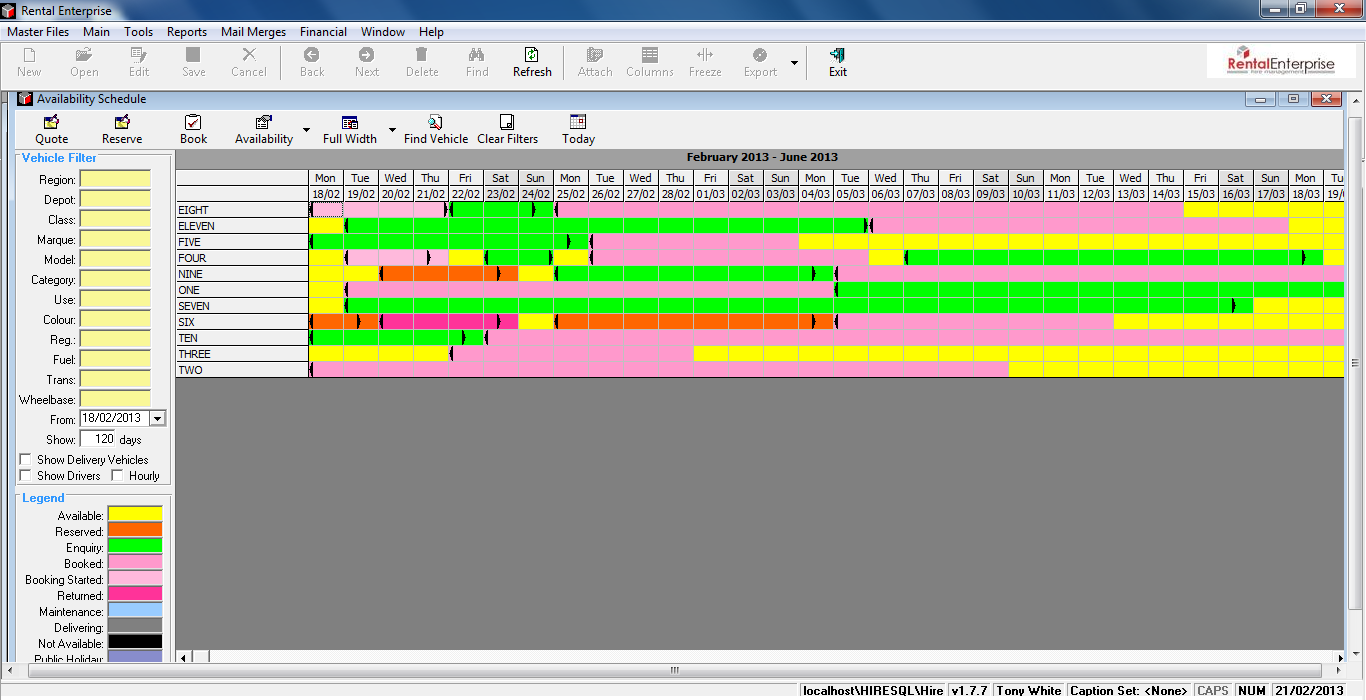Enable Show Delivery Vehicles checkbox
Viewport: 1366px width, 700px height.
pyautogui.click(x=25, y=460)
